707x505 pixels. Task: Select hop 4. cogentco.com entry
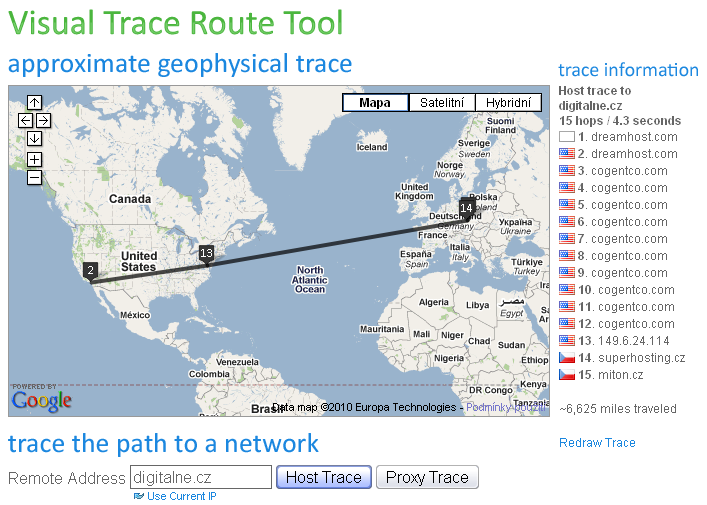tap(623, 188)
